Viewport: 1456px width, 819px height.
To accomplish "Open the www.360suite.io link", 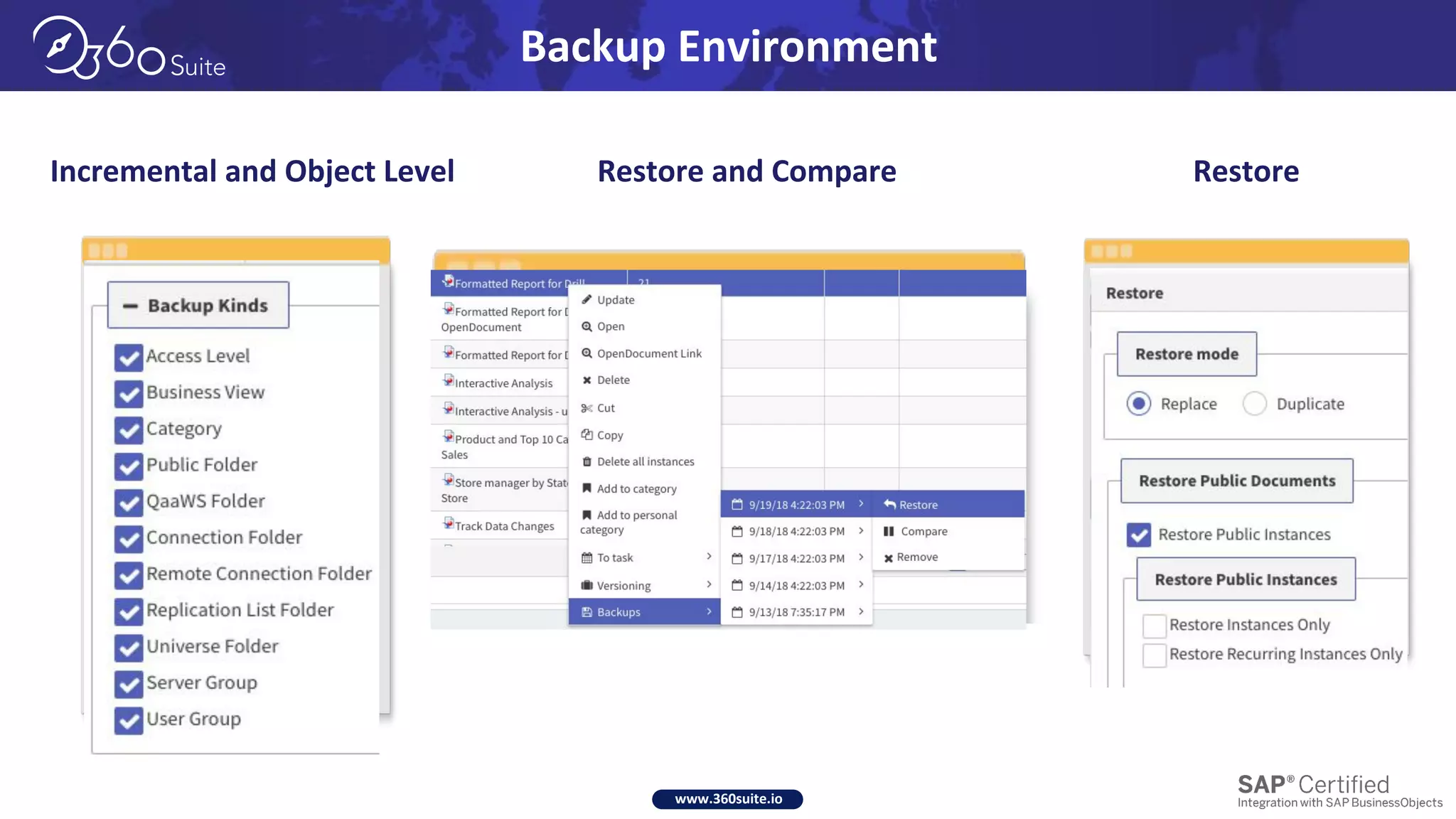I will pos(728,799).
